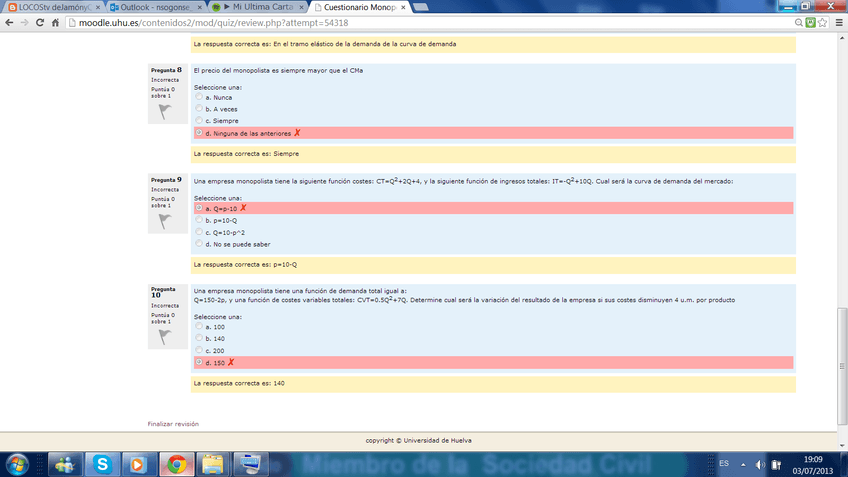Click the zoom magnifier icon in address bar
The height and width of the screenshot is (477, 848).
[798, 23]
